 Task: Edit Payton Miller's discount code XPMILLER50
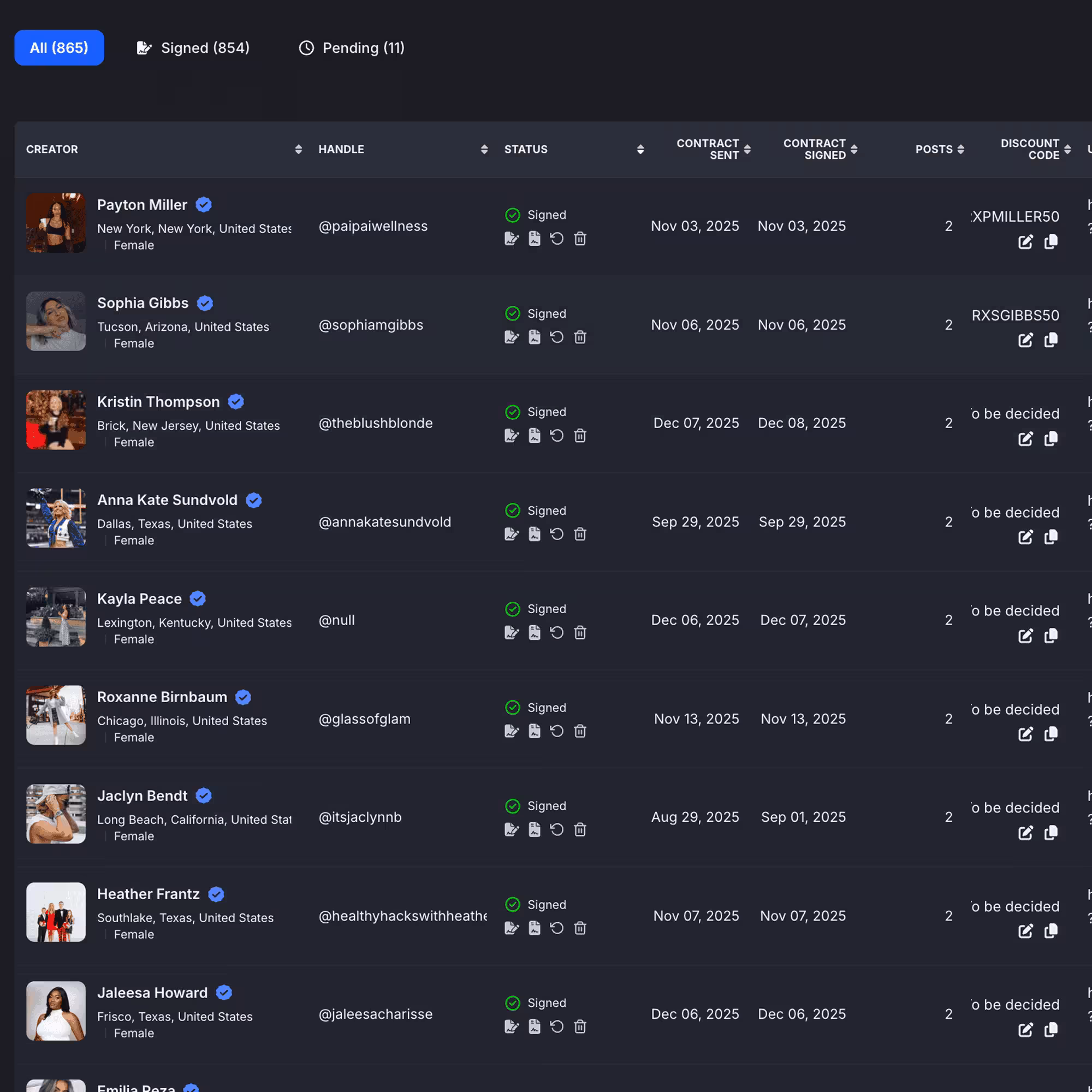coord(1025,242)
